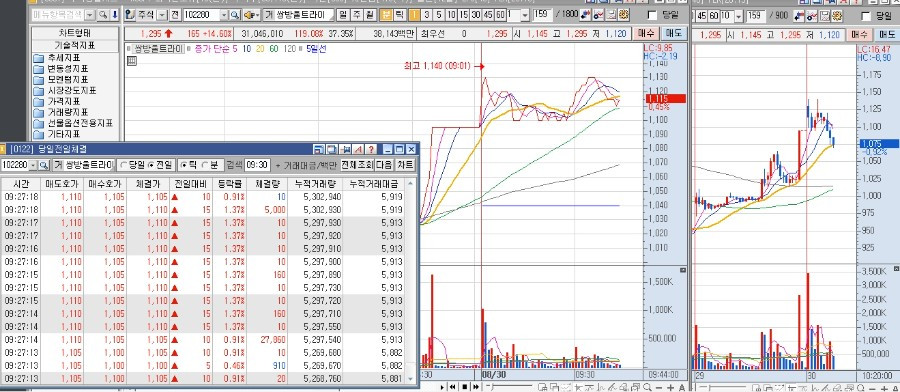Select the 당일 radio button
The width and height of the screenshot is (900, 392).
pos(123,165)
